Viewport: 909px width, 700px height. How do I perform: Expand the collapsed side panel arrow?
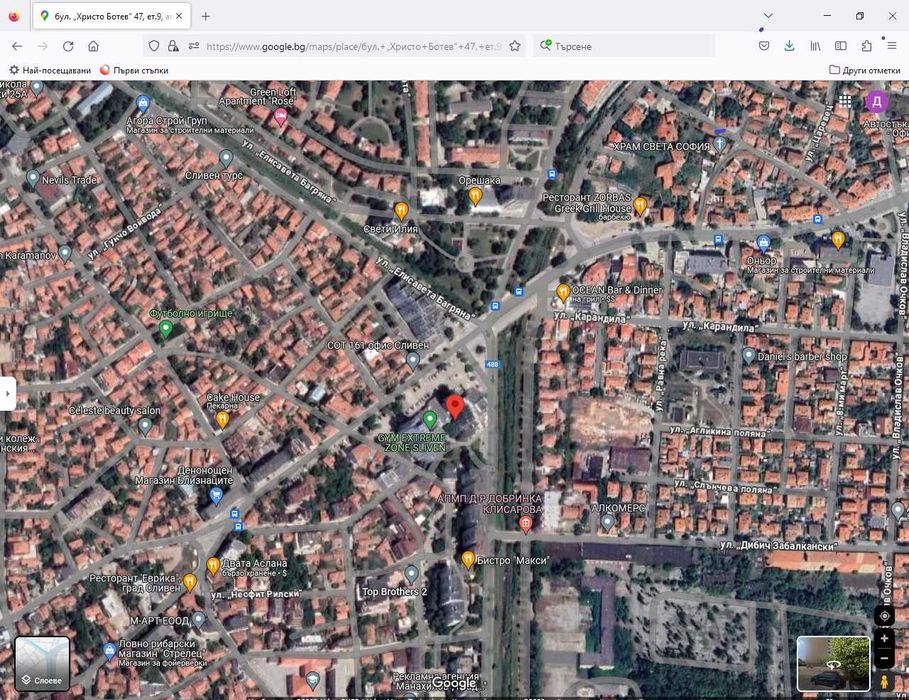(8, 393)
